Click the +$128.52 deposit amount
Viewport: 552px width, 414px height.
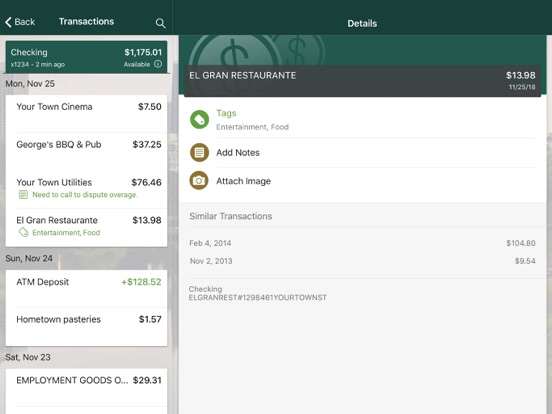[x=141, y=282]
